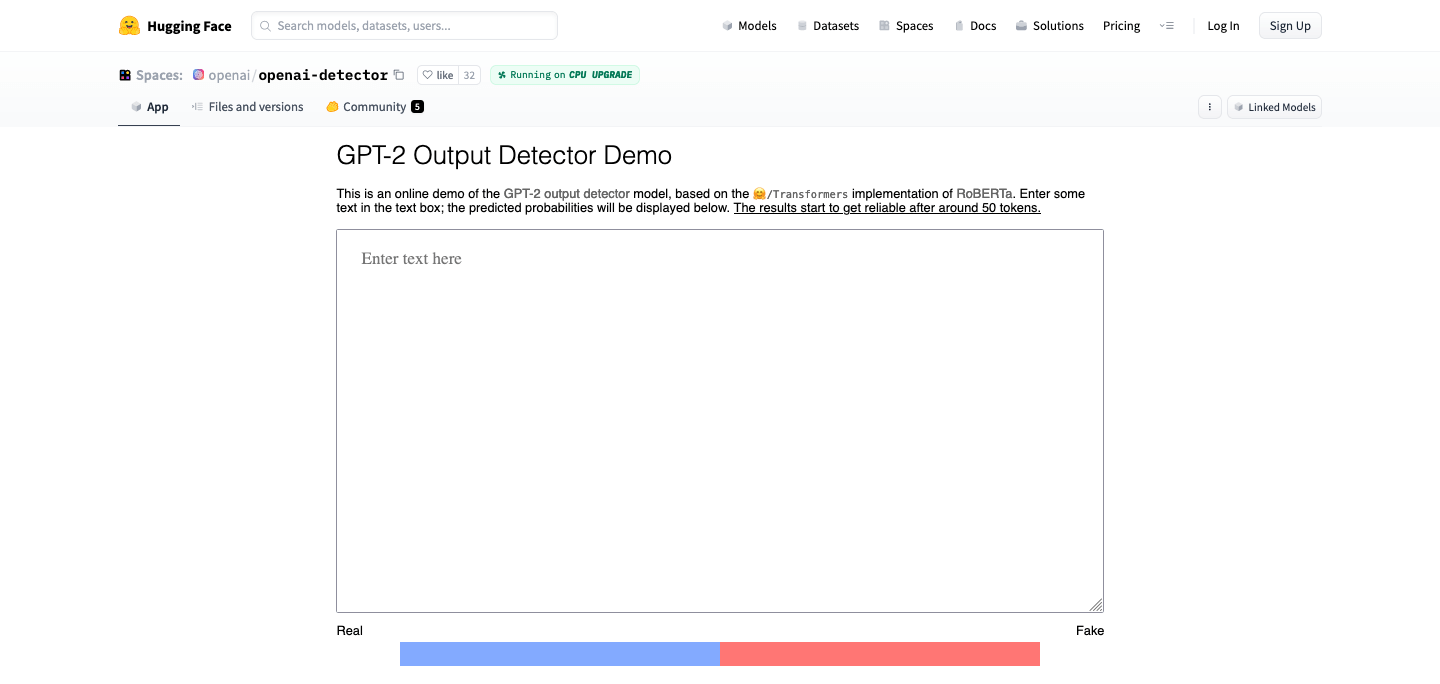The width and height of the screenshot is (1440, 684).
Task: Click the Spaces breadcrumb label
Action: pos(159,75)
